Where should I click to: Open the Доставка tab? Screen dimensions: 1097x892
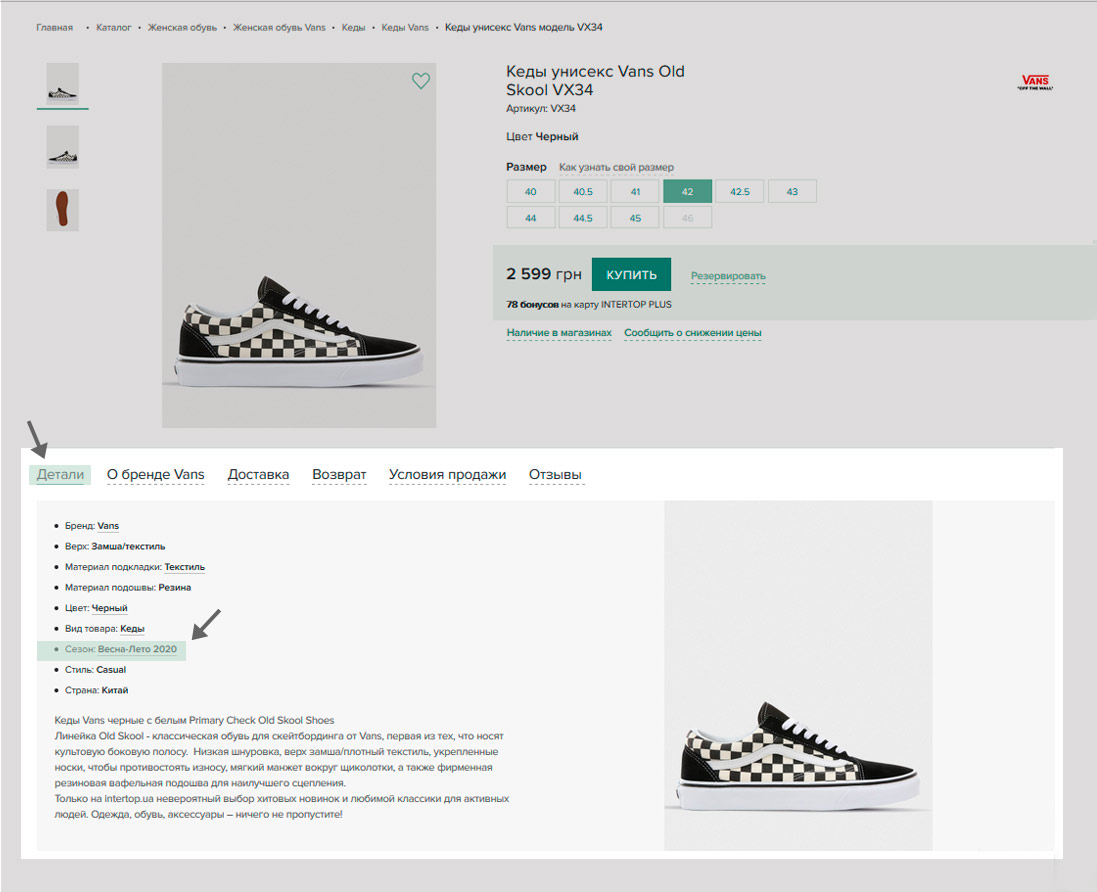coord(258,475)
